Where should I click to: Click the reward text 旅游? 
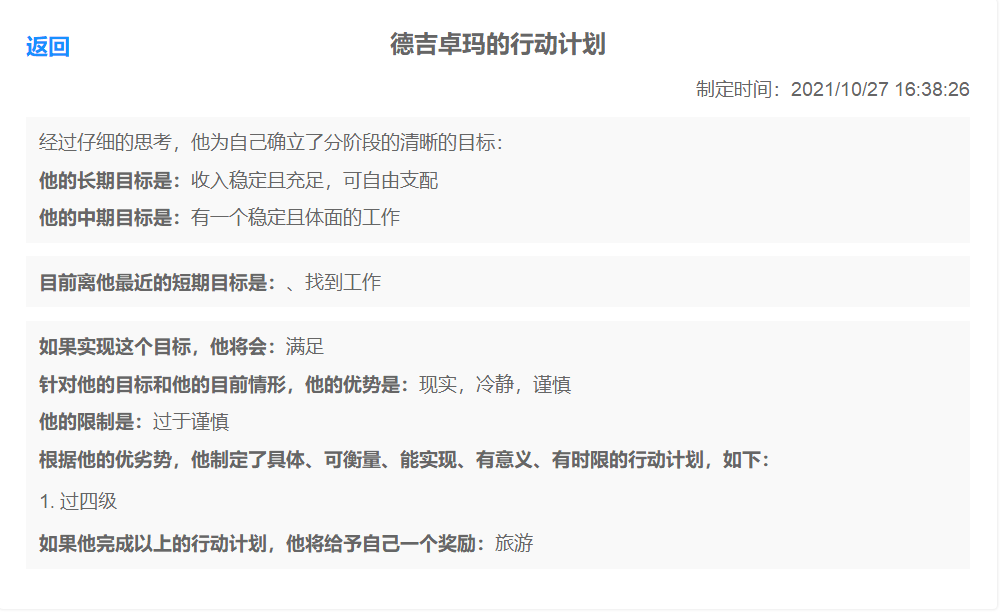pyautogui.click(x=514, y=544)
